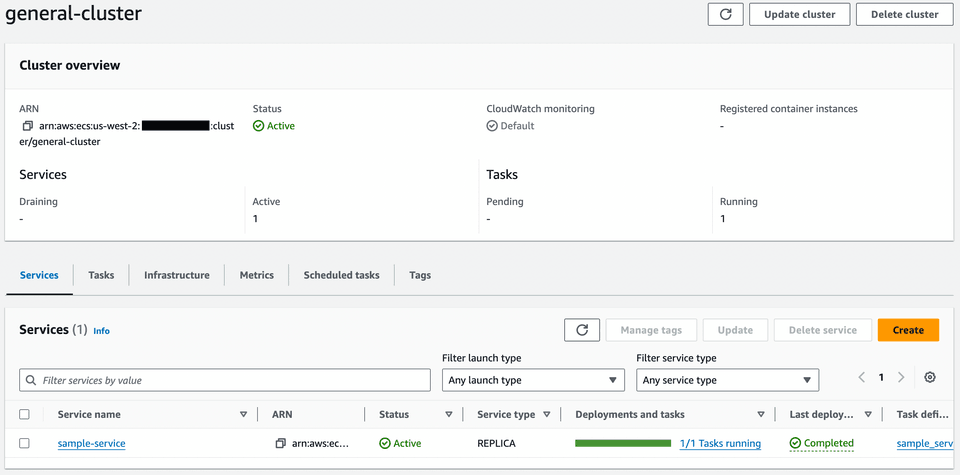Screen dimensions: 960x475
Task: Click the cluster Active status check icon
Action: click(258, 126)
